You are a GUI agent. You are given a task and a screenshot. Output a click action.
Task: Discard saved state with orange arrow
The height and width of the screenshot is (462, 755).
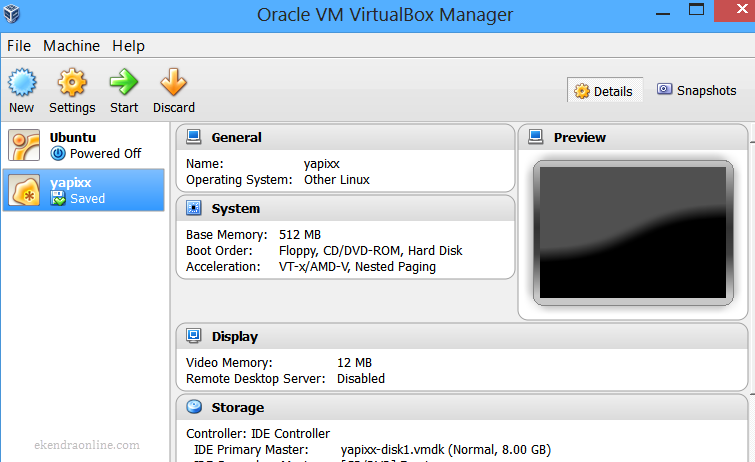pos(173,82)
